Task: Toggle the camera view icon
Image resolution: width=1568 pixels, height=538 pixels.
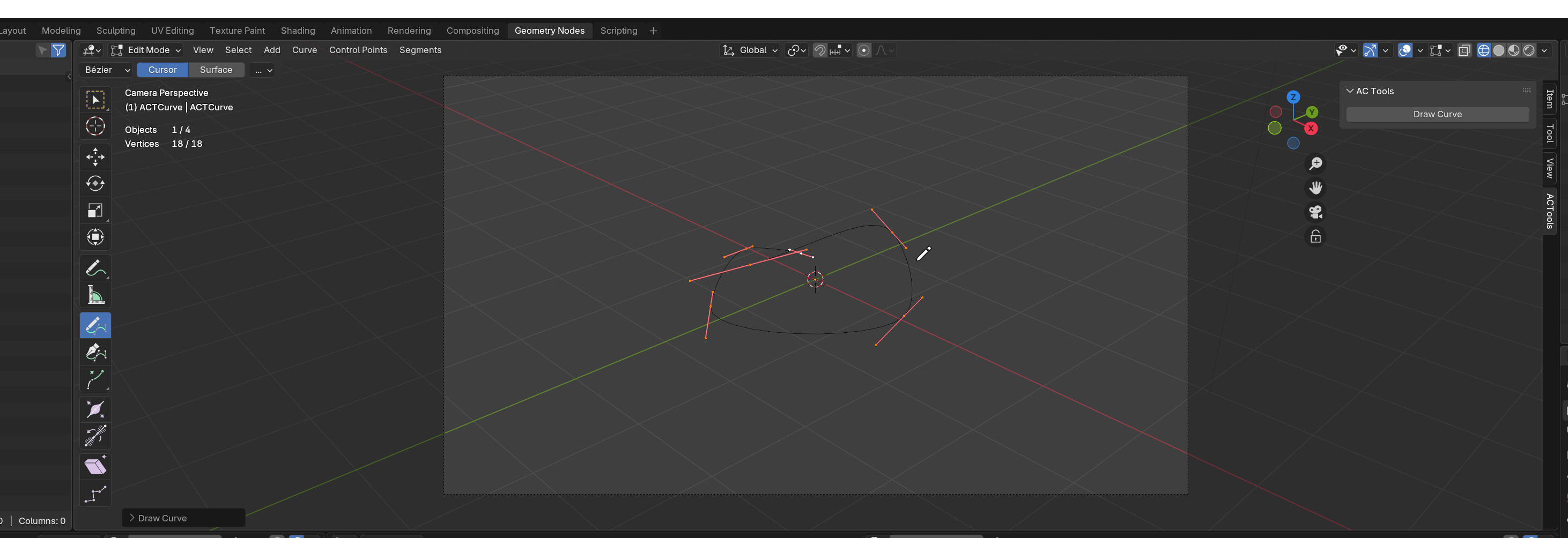Action: [1315, 212]
